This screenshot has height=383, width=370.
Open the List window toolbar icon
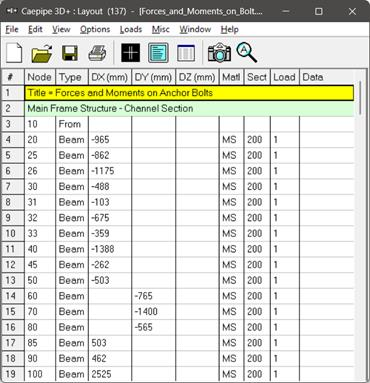point(186,53)
